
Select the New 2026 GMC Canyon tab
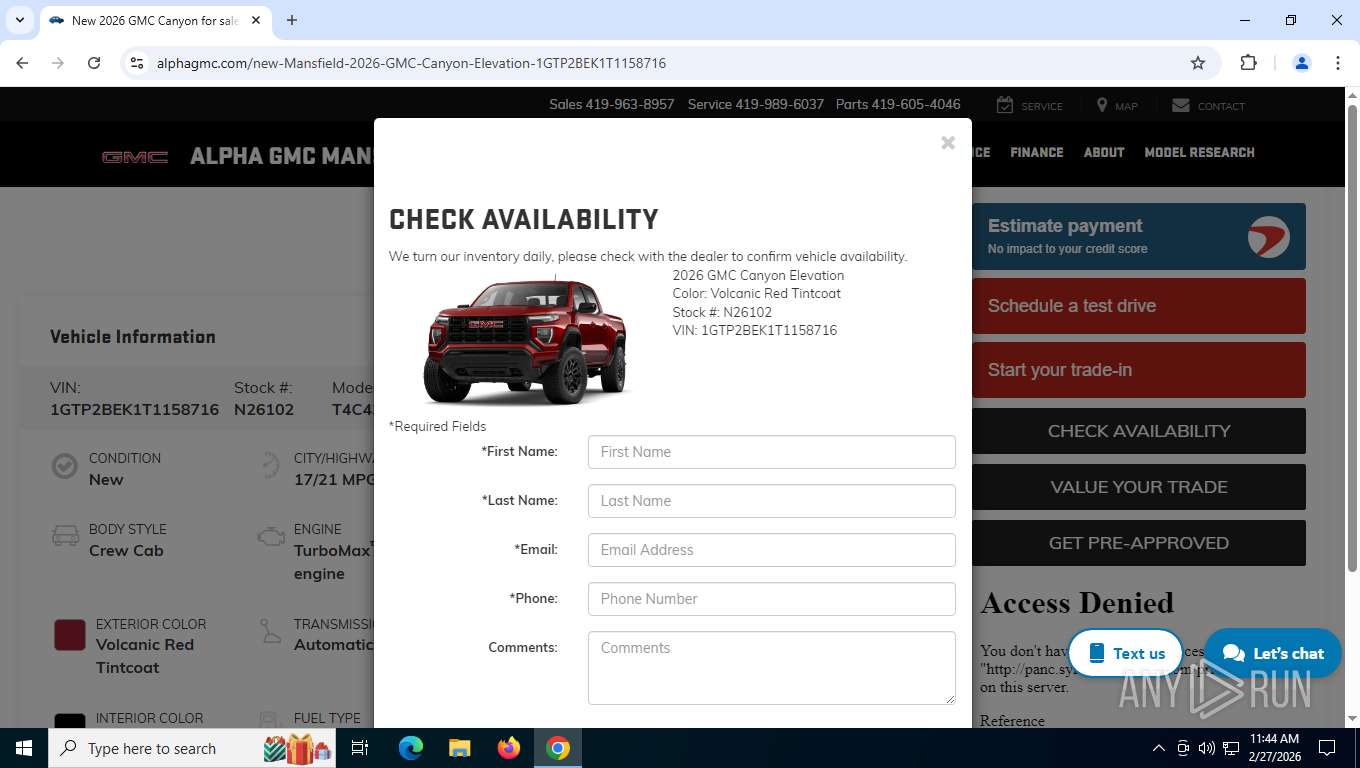coord(155,20)
